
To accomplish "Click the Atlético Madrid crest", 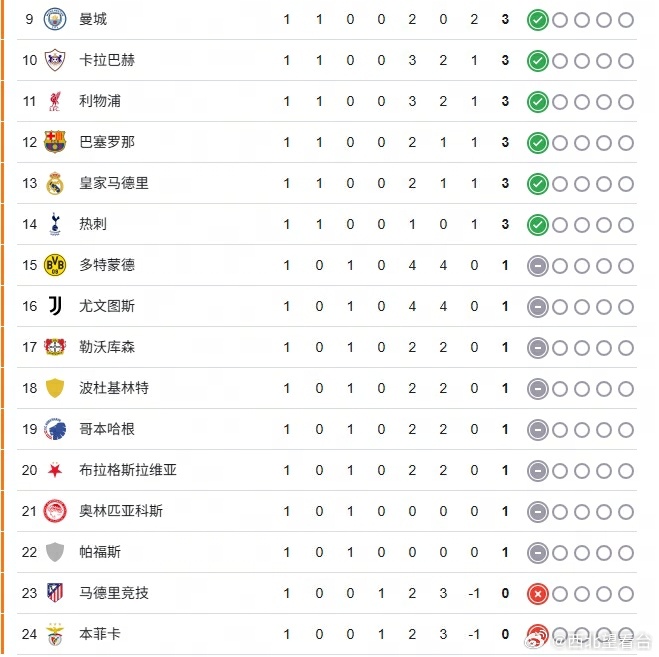I will 55,593.
